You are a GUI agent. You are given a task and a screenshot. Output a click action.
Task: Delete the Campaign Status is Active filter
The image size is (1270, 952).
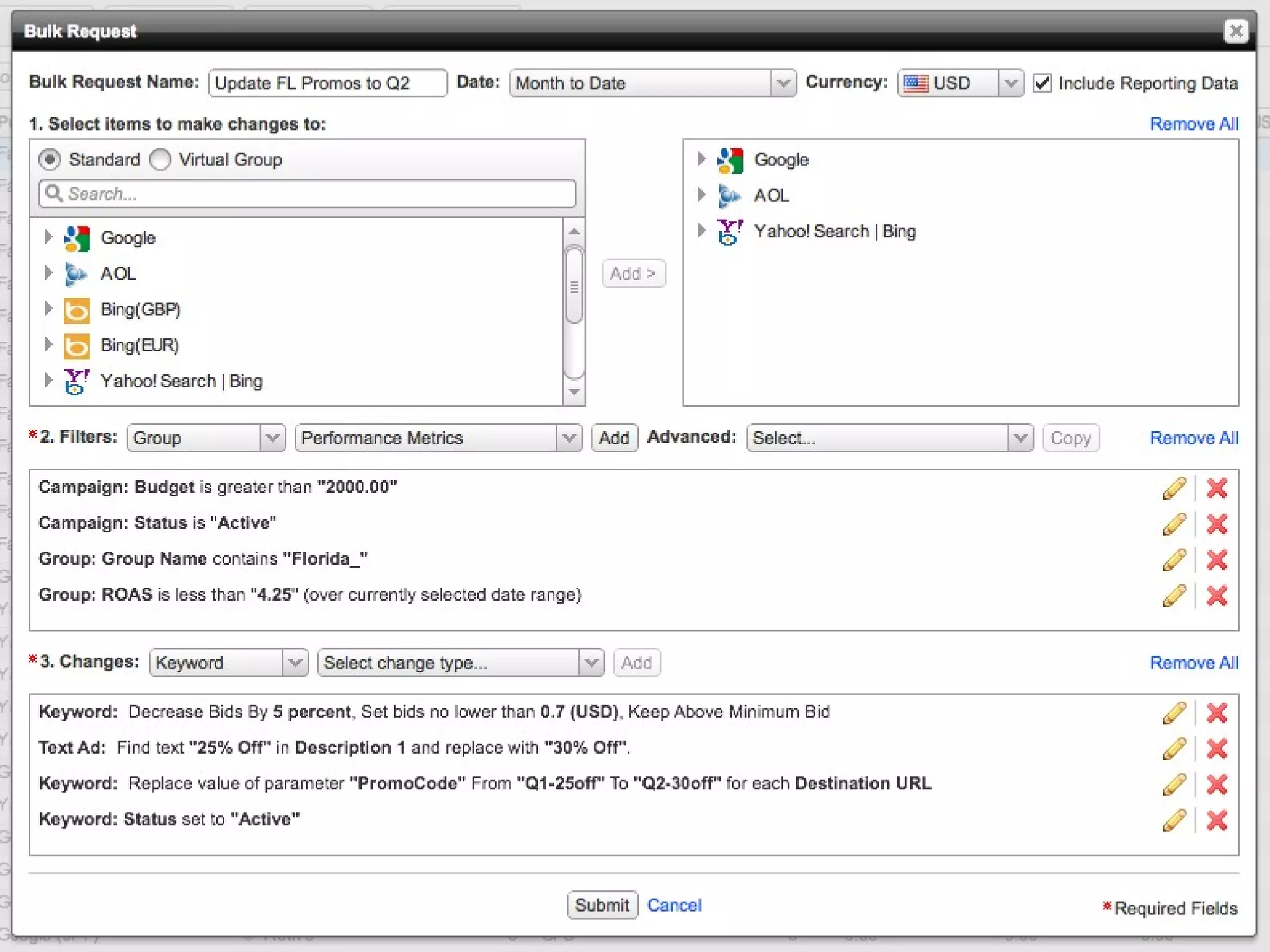pyautogui.click(x=1217, y=524)
